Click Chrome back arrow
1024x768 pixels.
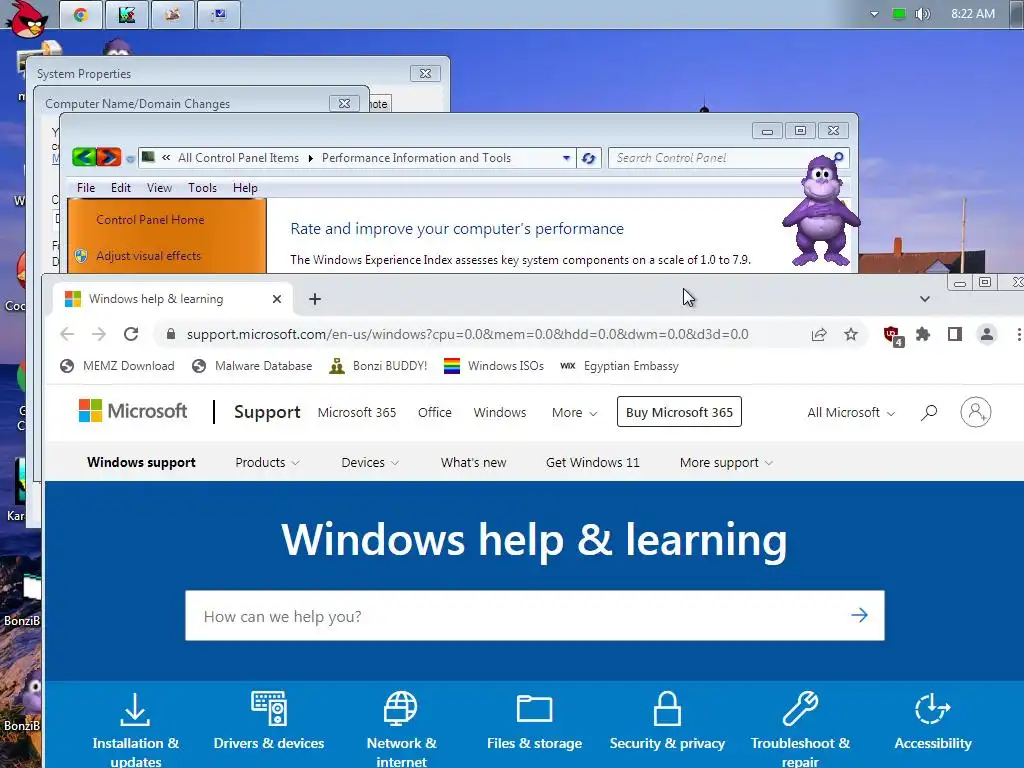[67, 334]
